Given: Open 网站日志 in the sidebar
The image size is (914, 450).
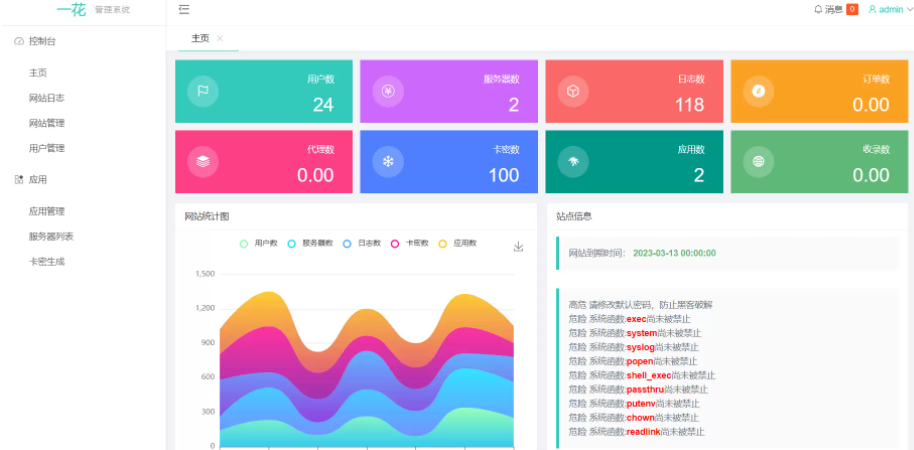Looking at the screenshot, I should (x=47, y=98).
